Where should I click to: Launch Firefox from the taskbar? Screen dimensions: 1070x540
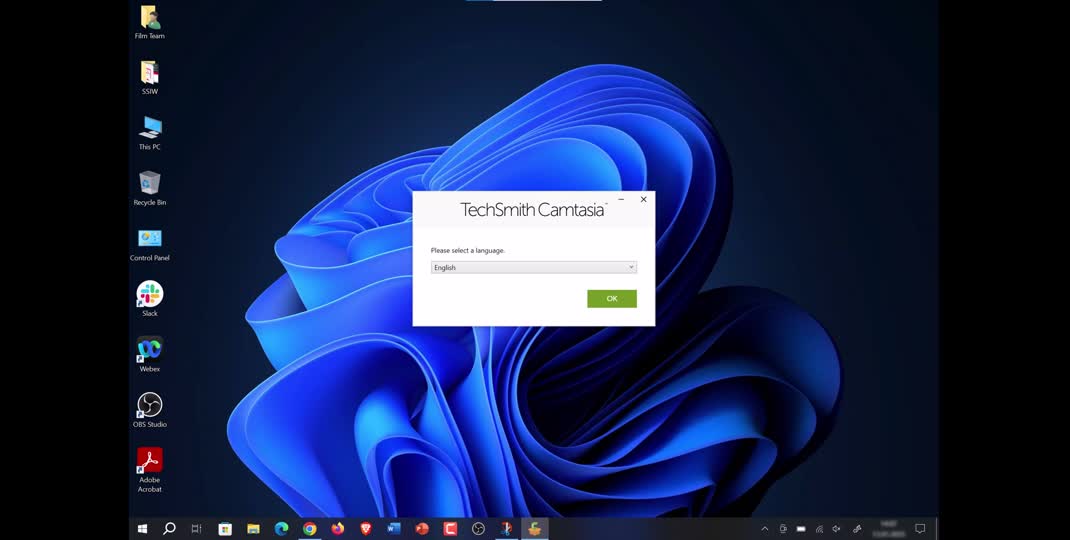tap(338, 528)
